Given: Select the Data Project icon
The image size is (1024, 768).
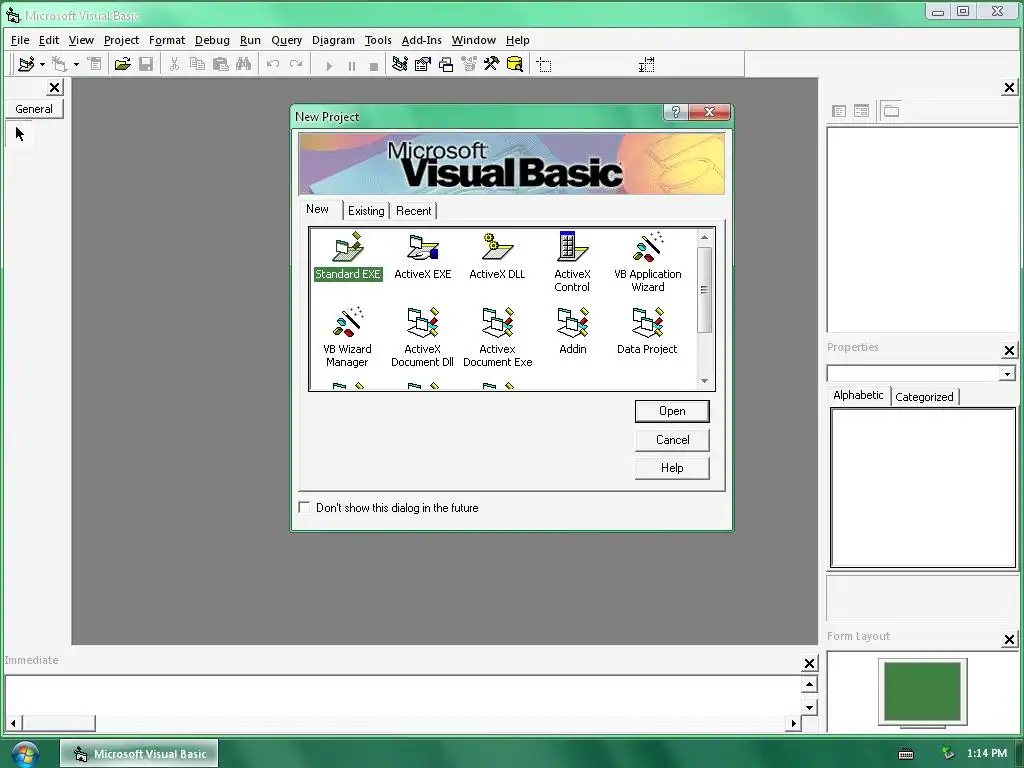Looking at the screenshot, I should coord(647,331).
